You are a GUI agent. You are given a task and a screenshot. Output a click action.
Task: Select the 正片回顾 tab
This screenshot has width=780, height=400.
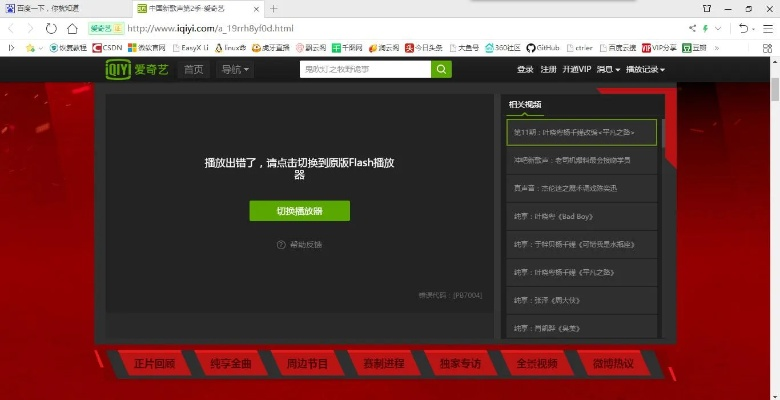(x=155, y=364)
